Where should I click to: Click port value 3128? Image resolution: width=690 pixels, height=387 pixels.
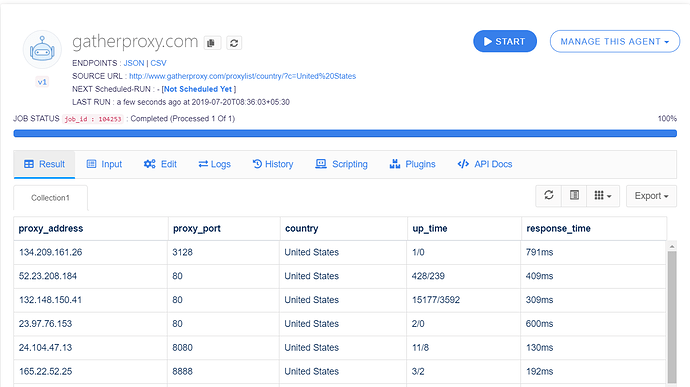click(183, 252)
